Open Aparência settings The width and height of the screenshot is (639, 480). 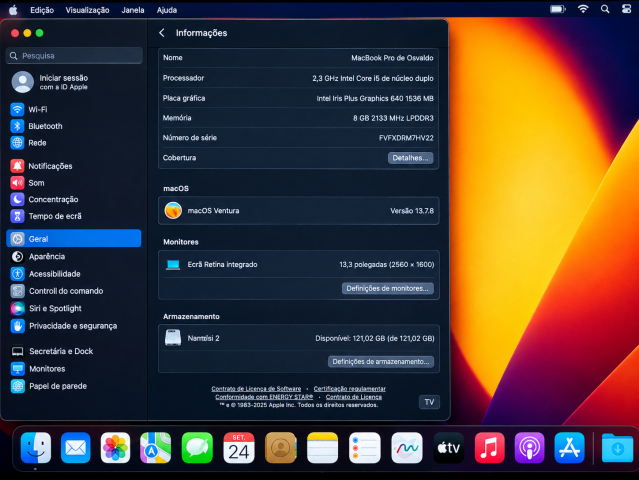point(74,256)
